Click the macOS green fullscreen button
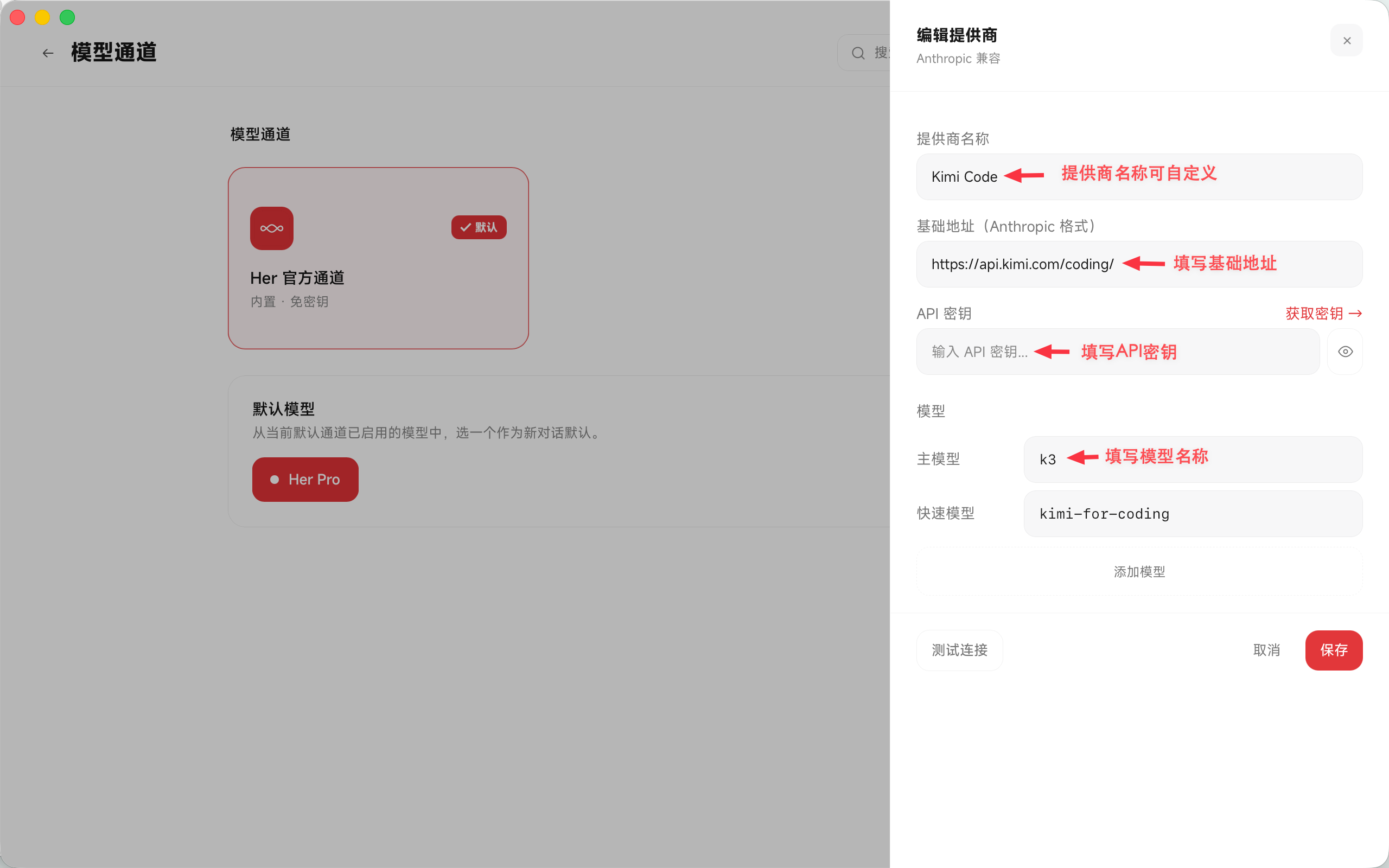 pyautogui.click(x=67, y=17)
